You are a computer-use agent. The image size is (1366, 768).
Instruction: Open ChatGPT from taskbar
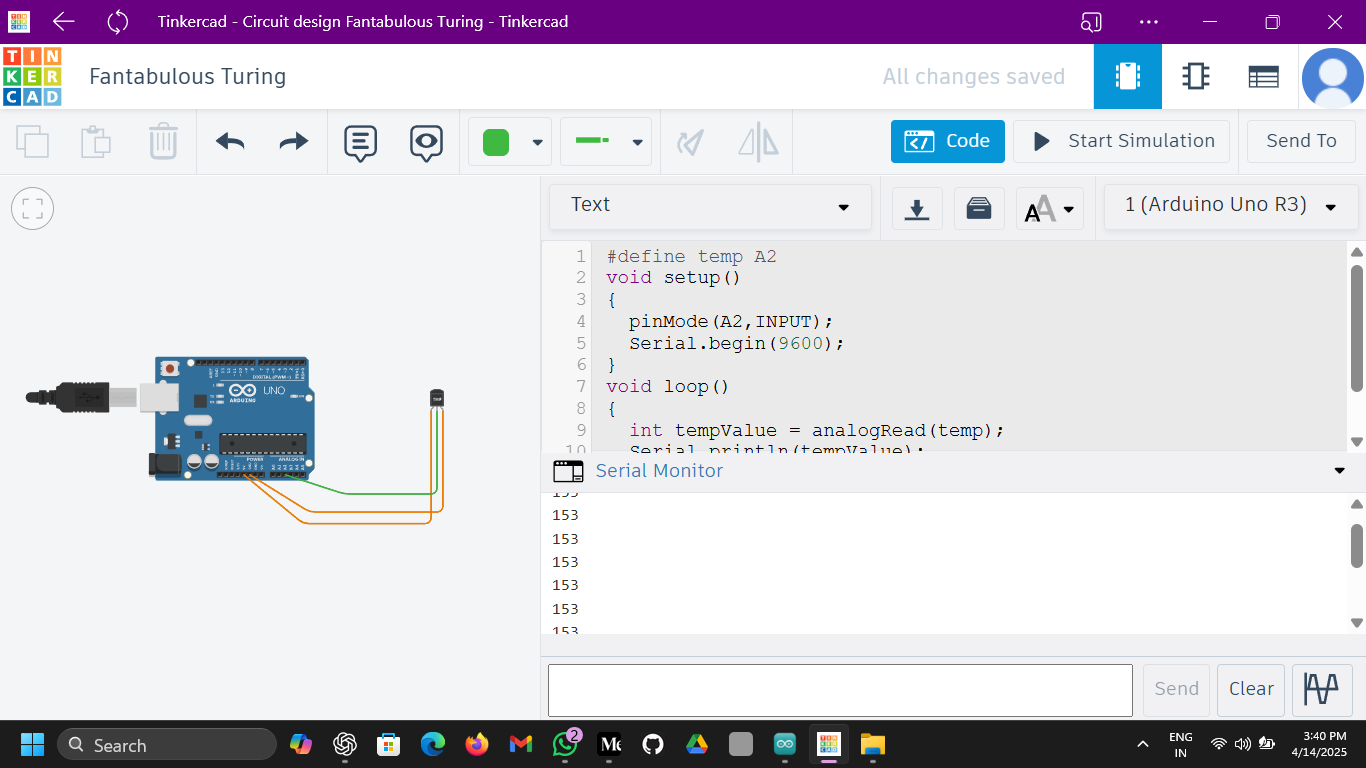[x=345, y=745]
